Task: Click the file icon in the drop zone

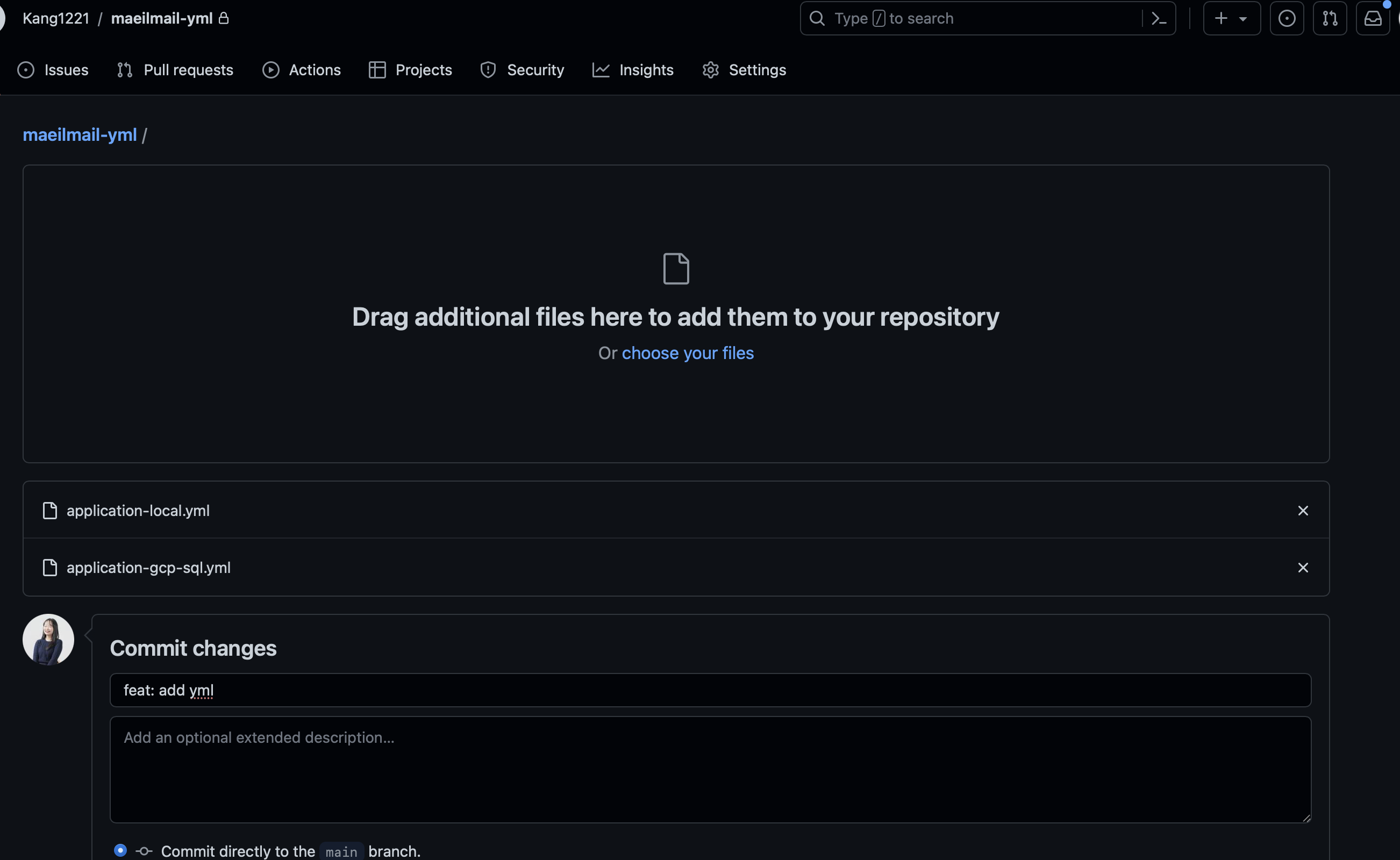Action: tap(676, 268)
